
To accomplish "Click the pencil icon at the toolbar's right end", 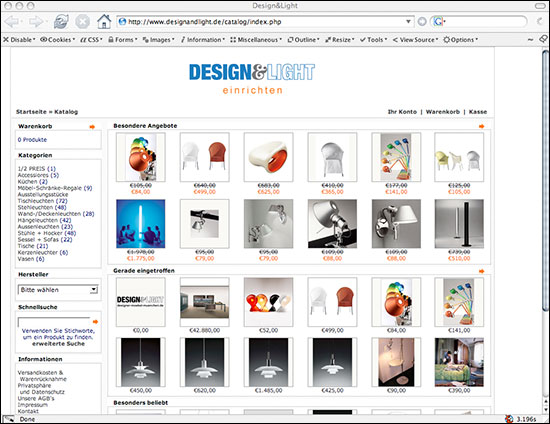I will coord(543,39).
